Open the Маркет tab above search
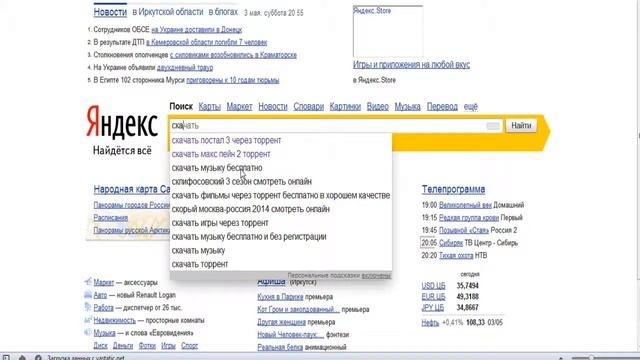 239,107
